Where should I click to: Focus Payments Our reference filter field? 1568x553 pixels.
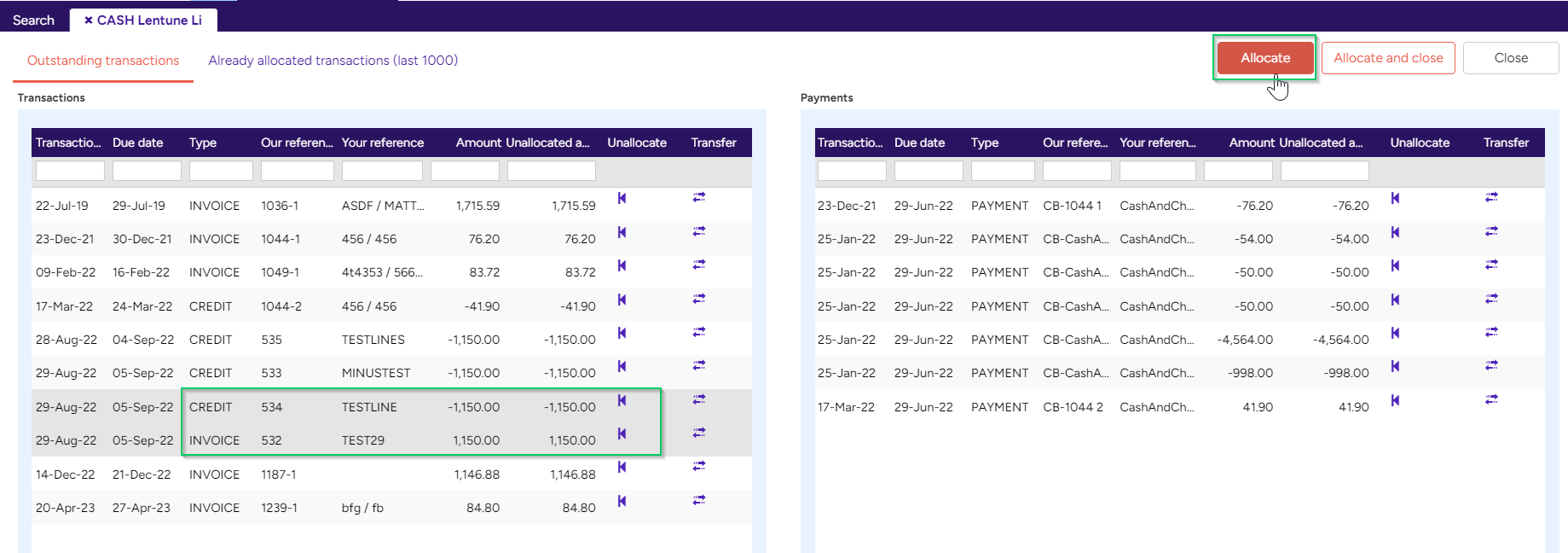(1077, 171)
